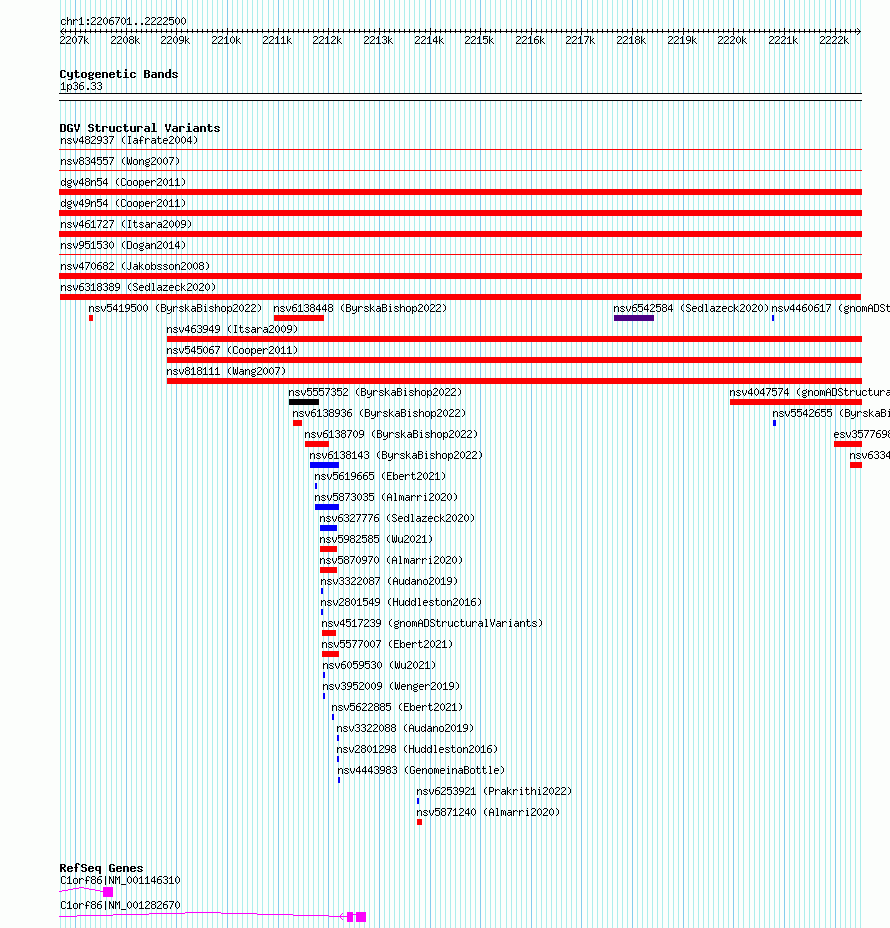Viewport: 890px width, 928px height.
Task: Click the 2218k ruler marker
Action: tap(631, 40)
